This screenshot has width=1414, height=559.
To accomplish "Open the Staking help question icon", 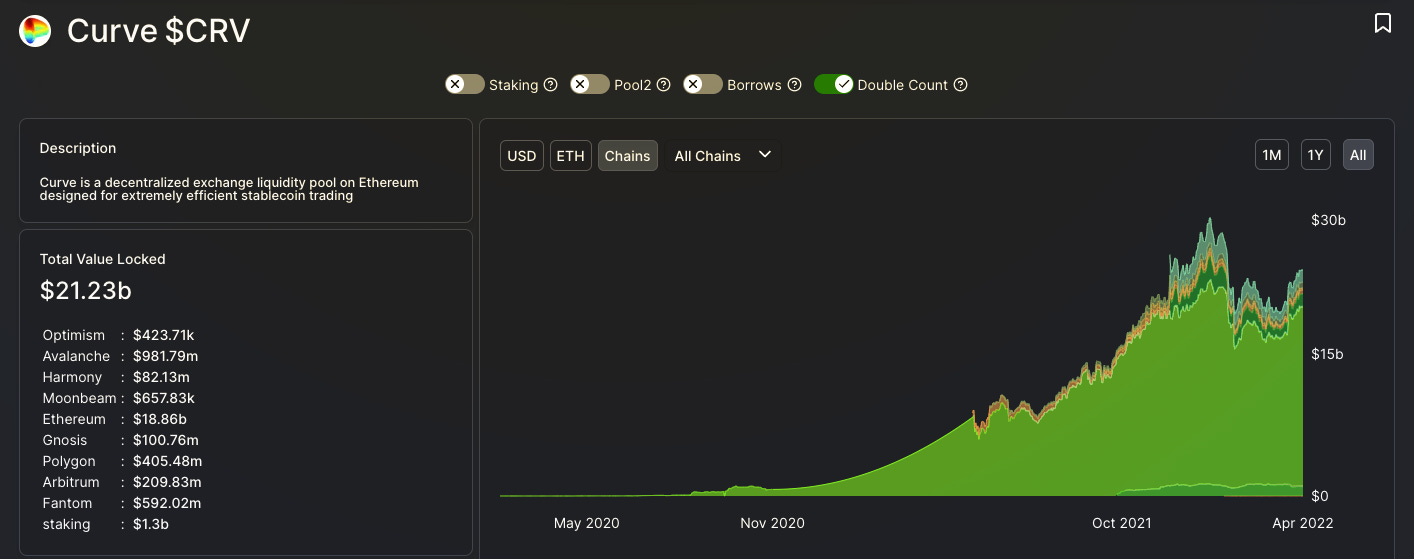I will pos(550,85).
